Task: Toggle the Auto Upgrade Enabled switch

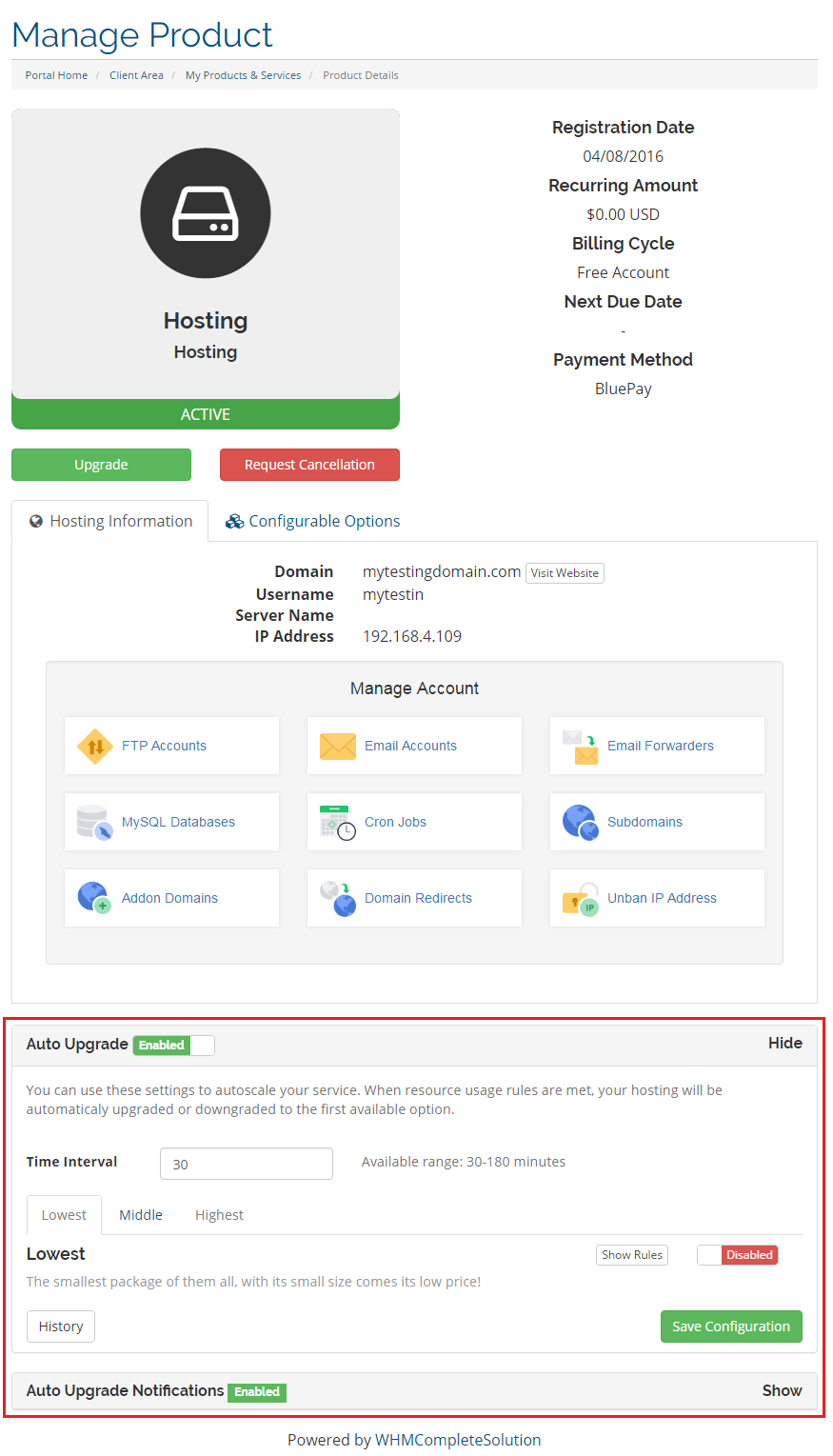Action: coord(173,1046)
